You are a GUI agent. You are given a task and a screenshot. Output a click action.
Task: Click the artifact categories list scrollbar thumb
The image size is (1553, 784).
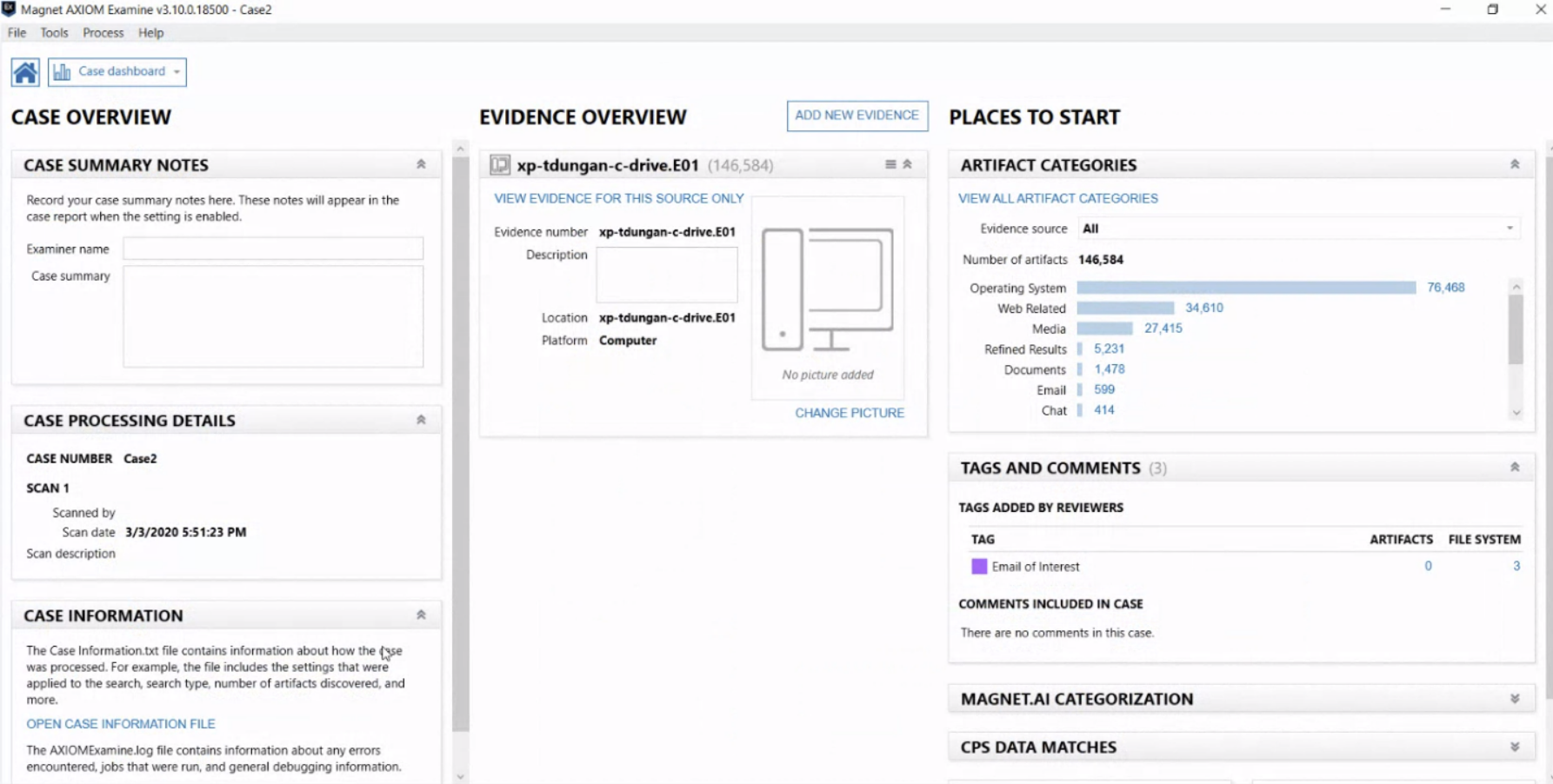pyautogui.click(x=1516, y=329)
